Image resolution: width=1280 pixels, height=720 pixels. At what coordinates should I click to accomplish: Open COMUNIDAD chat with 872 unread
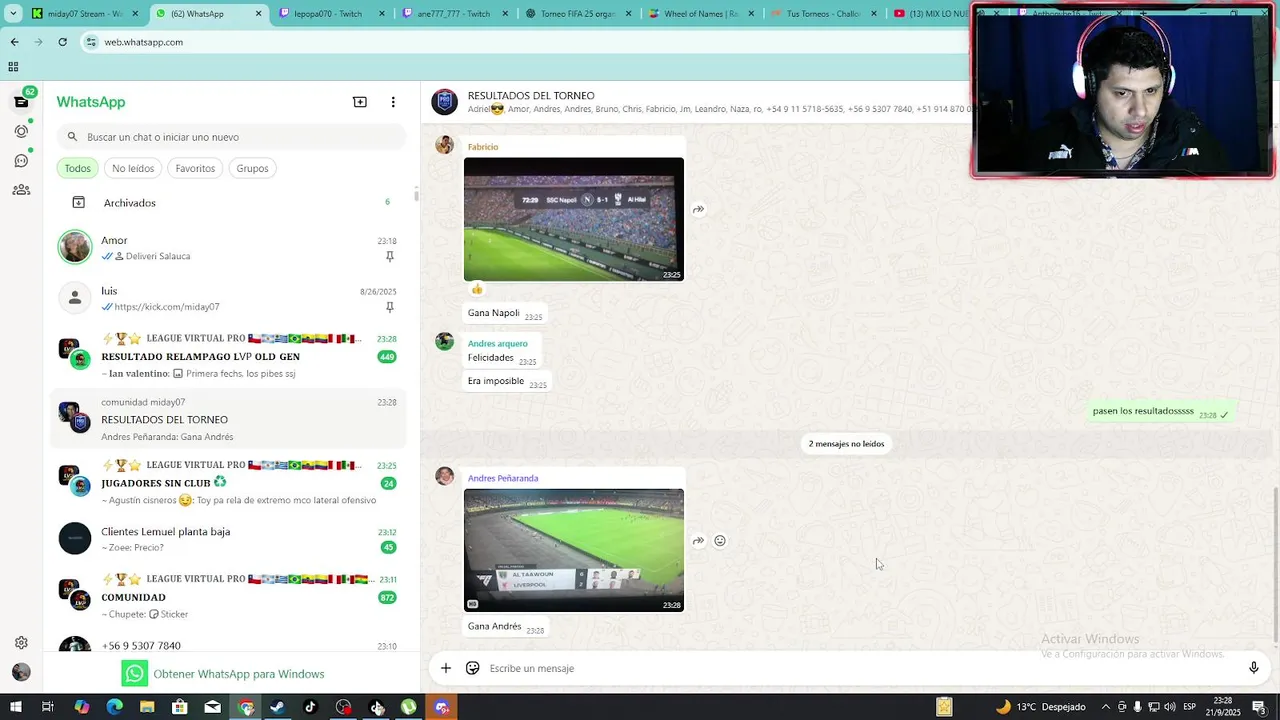pos(228,596)
